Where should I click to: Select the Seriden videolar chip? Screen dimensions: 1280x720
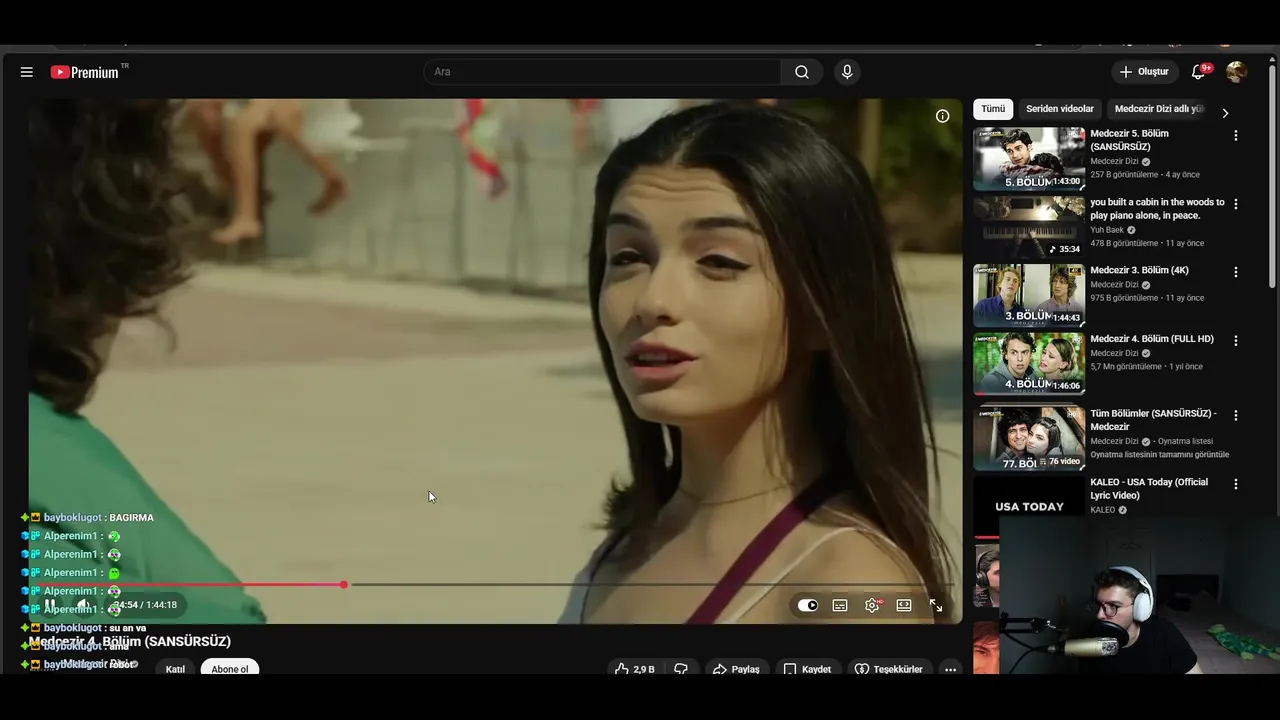(1060, 109)
